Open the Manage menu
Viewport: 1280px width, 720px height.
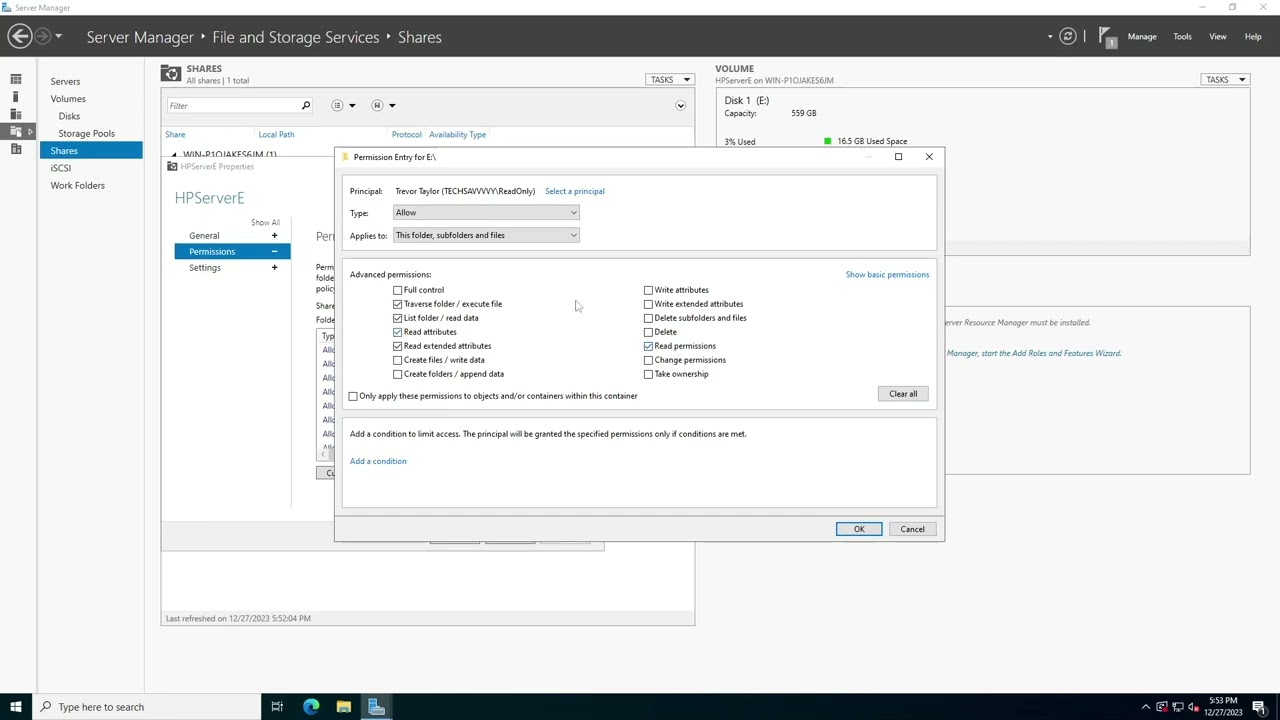tap(1142, 37)
